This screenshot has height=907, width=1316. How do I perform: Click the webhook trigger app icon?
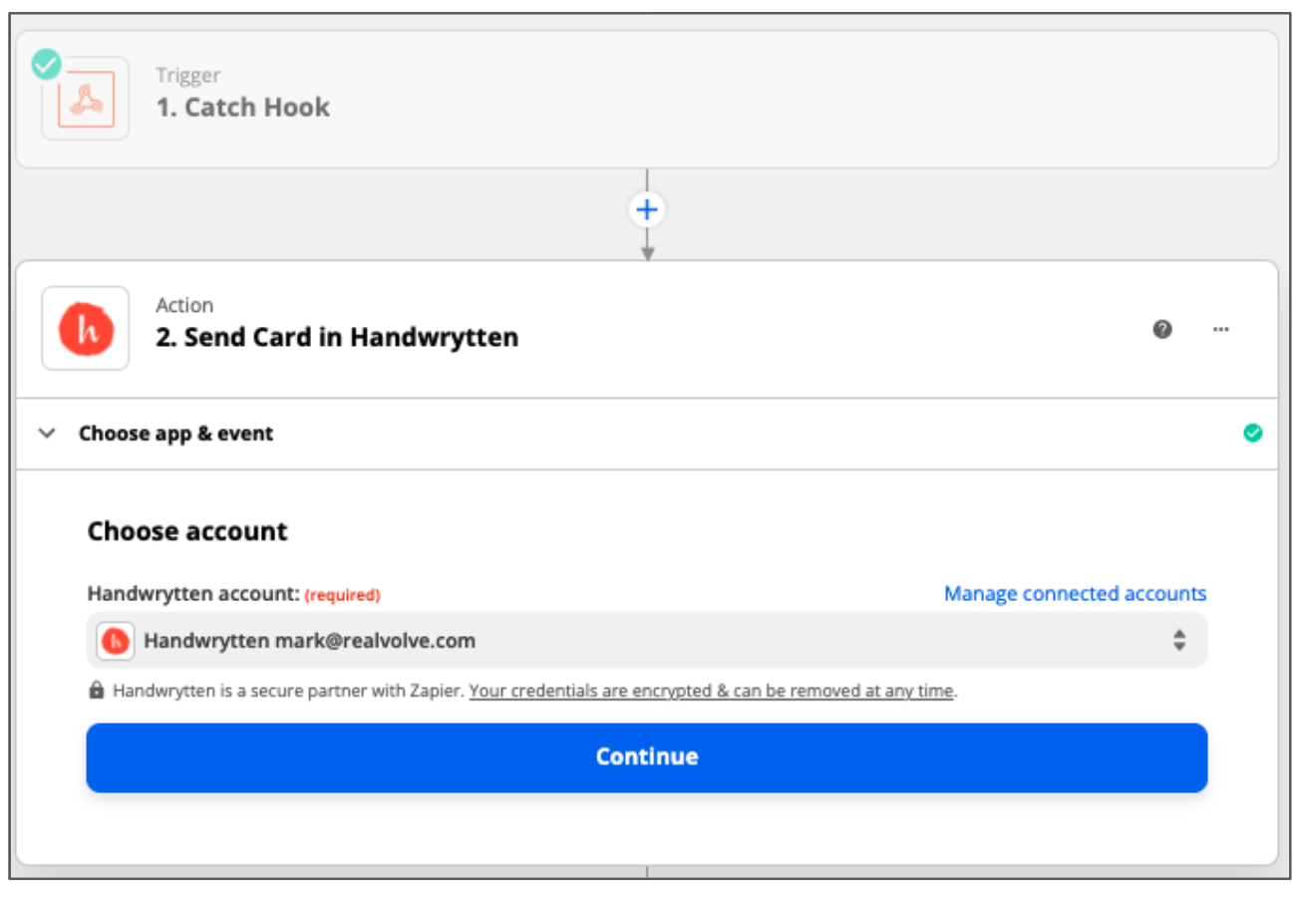pyautogui.click(x=86, y=99)
